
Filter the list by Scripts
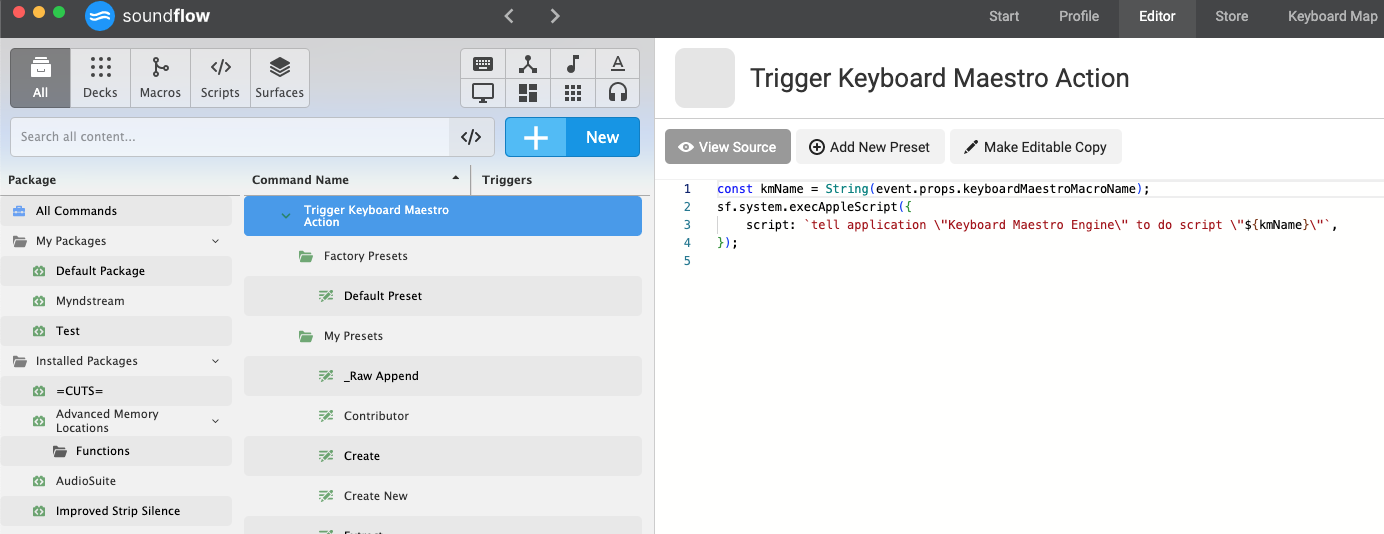(x=220, y=78)
